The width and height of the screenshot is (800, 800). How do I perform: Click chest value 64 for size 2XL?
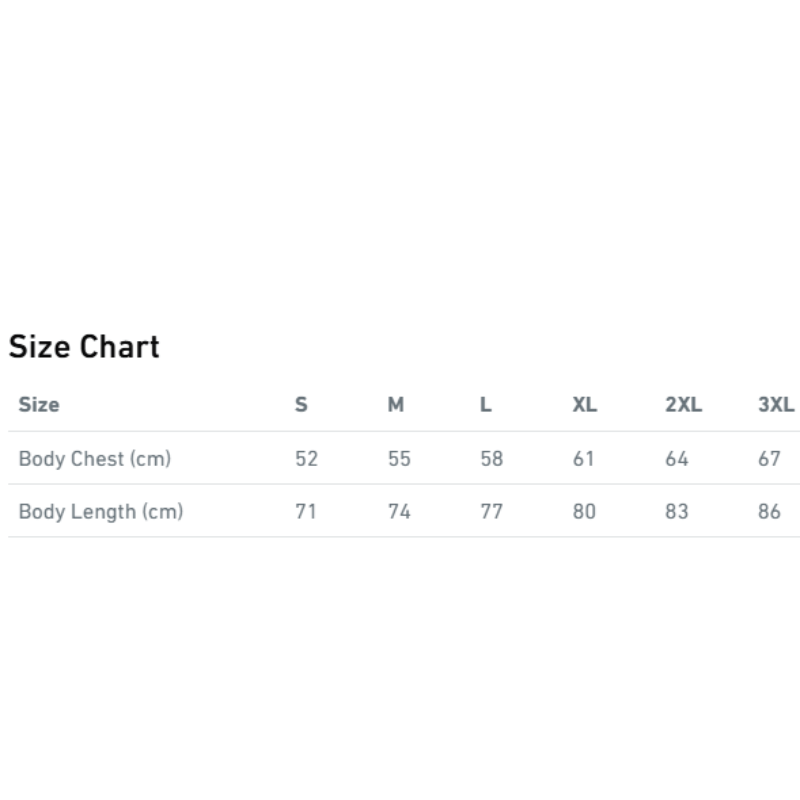[677, 459]
